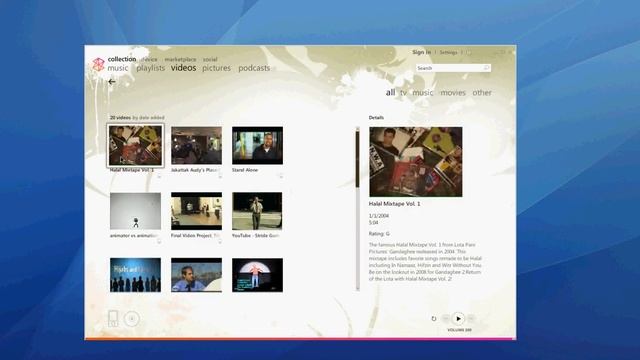Click the large Details preview image
Screen dimensions: 640x360
point(416,162)
